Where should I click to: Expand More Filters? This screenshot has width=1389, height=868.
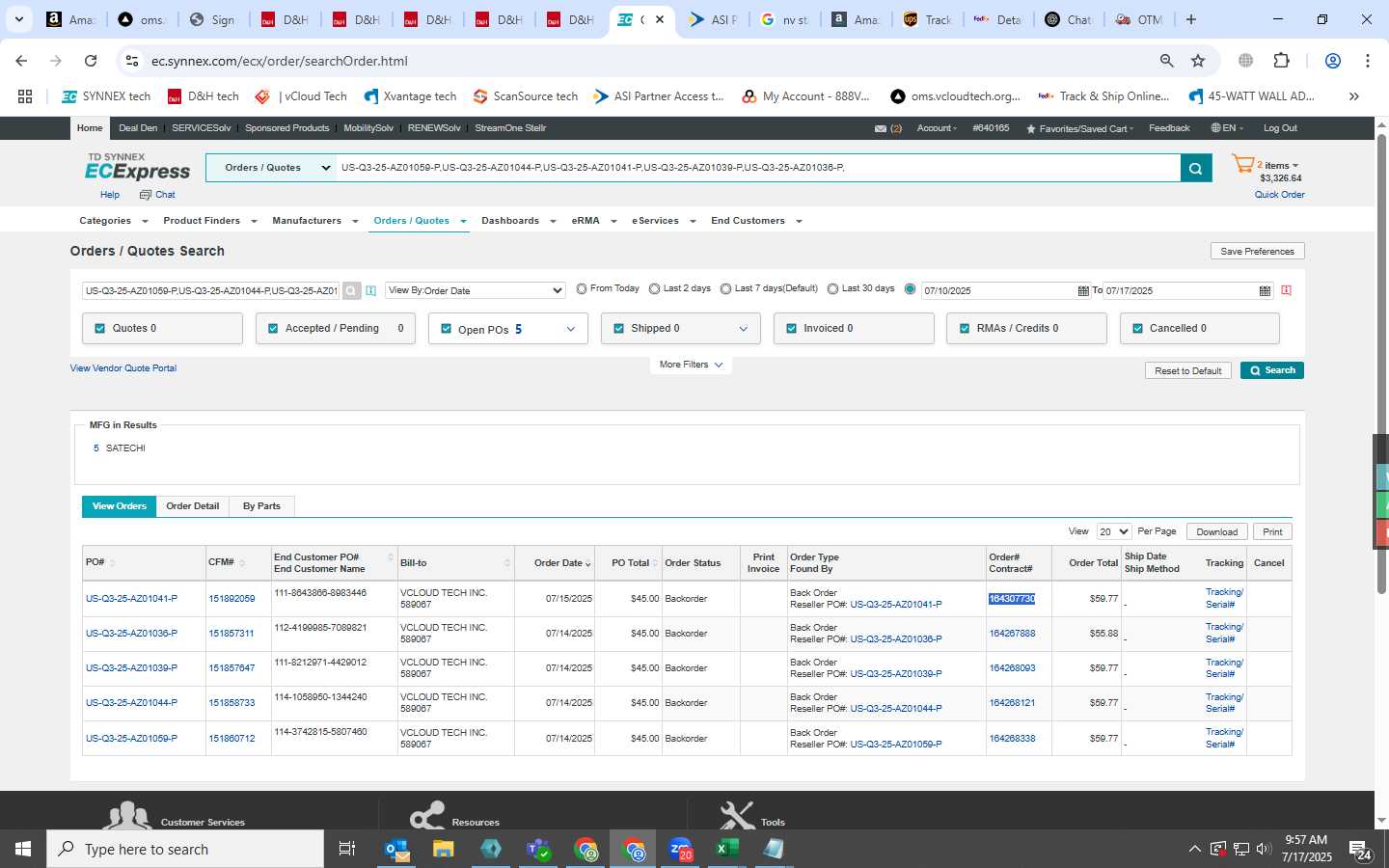coord(691,365)
